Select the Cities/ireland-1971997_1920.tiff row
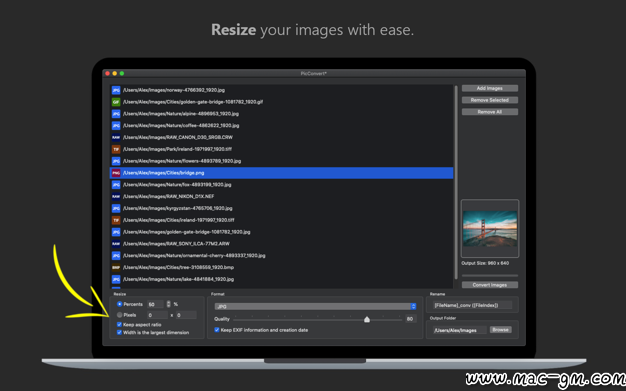This screenshot has width=626, height=391. pos(282,220)
